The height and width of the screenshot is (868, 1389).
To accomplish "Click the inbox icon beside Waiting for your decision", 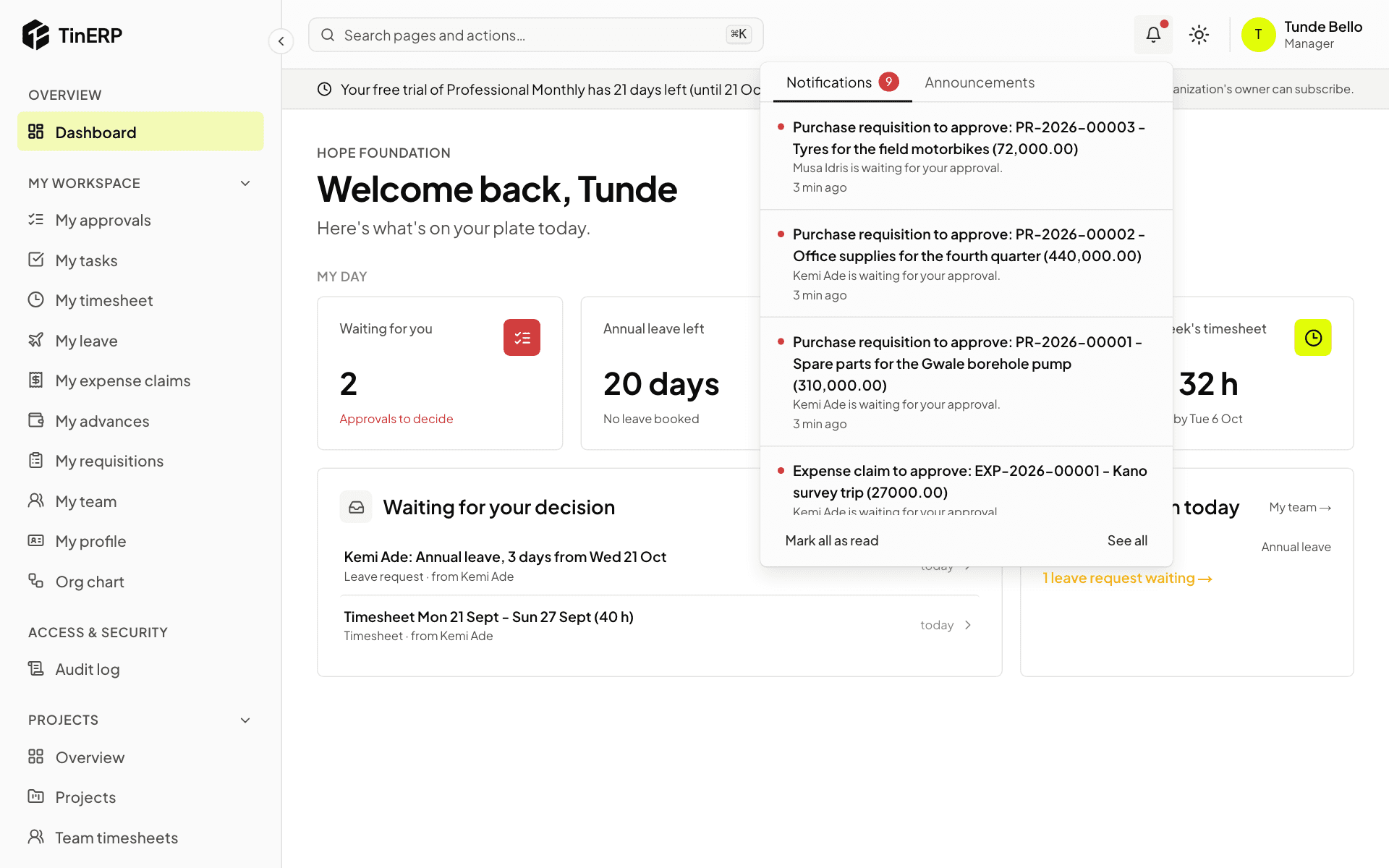I will (356, 507).
